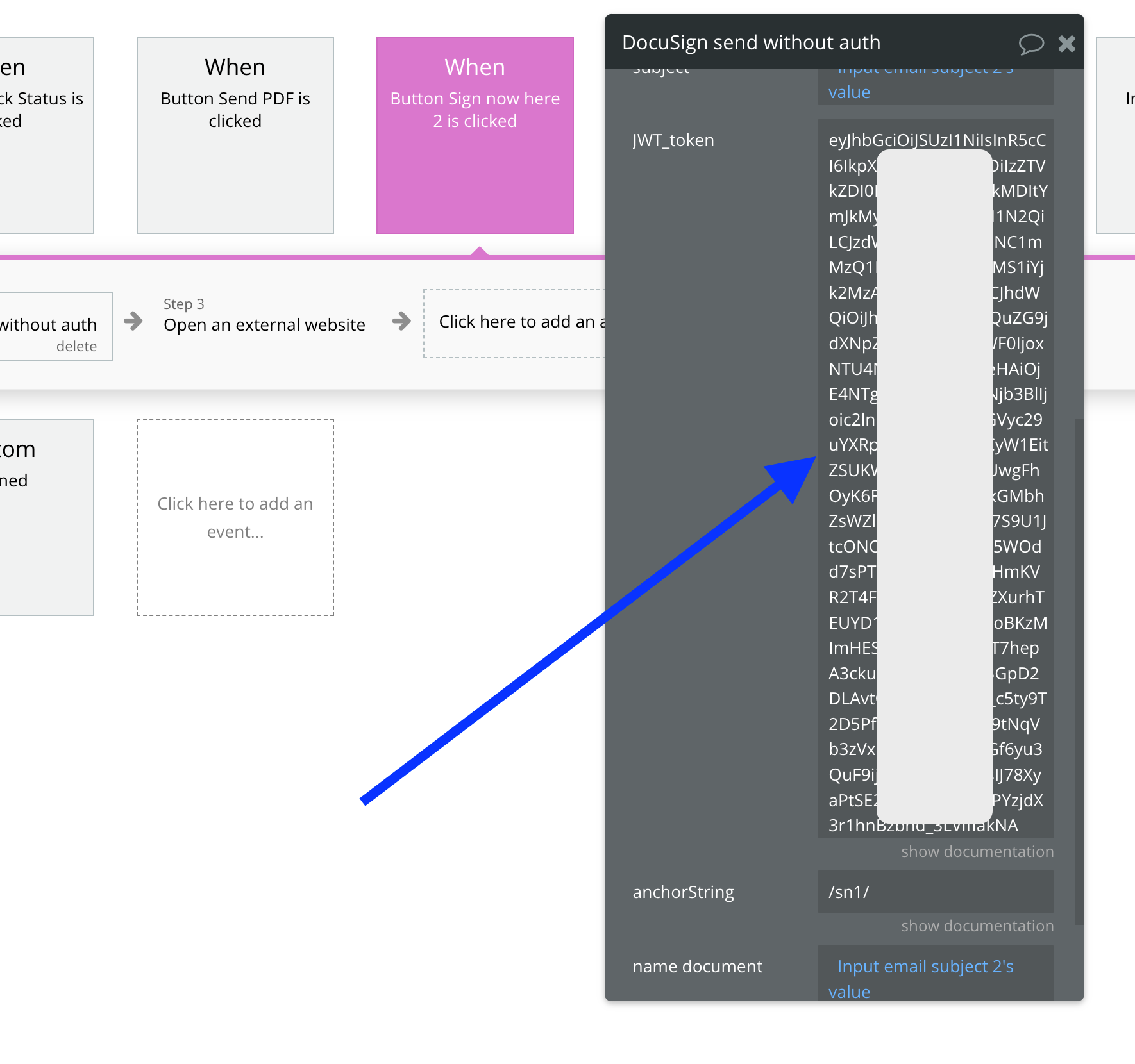1135x1064 pixels.
Task: Select the Button Sign now here 2 event
Action: pyautogui.click(x=475, y=135)
